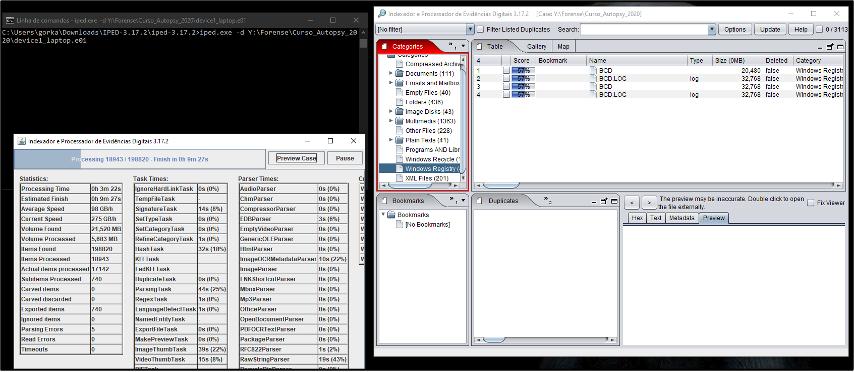
Task: Maximize the Duplicates panel using its square icon
Action: coord(613,201)
